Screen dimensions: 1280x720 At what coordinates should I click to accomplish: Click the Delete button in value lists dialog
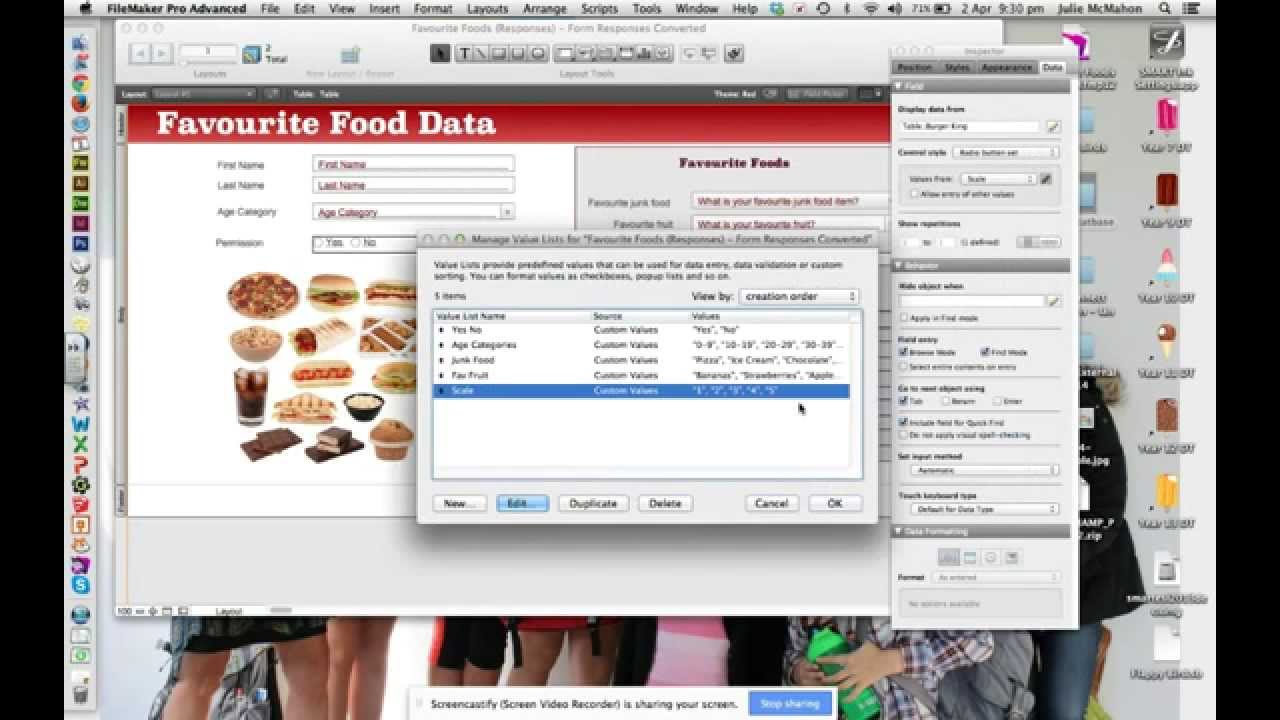tap(665, 503)
